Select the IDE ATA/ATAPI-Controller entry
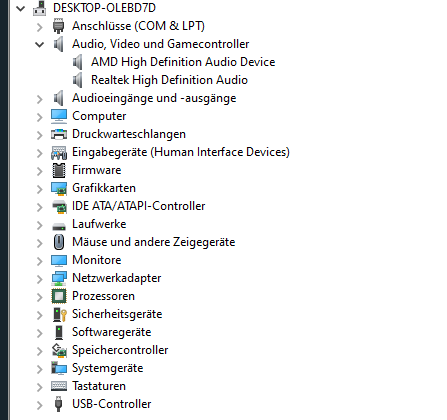This screenshot has width=447, height=420. click(138, 206)
